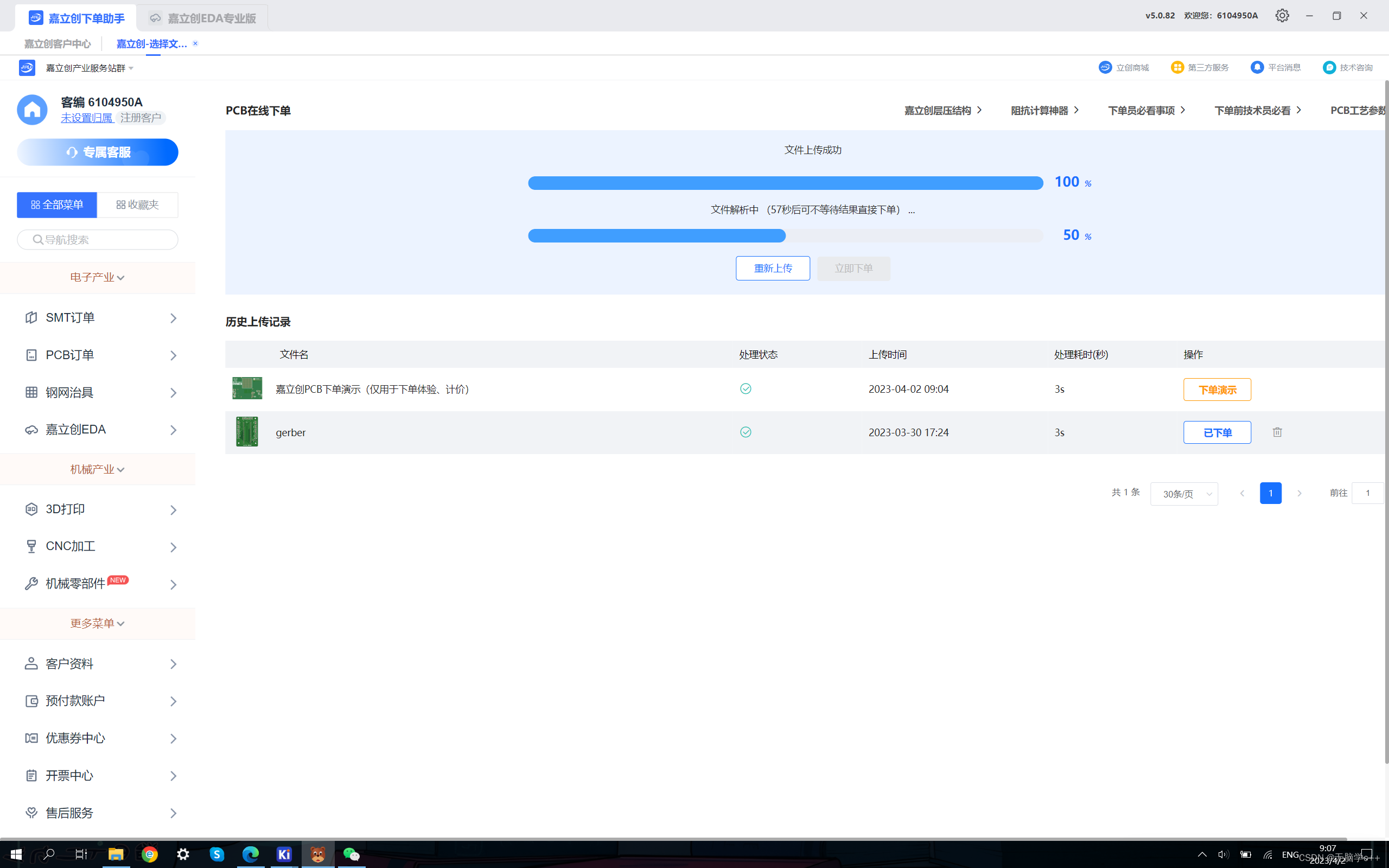The image size is (1389, 868).
Task: Click the 钢网治具 grid icon
Action: (x=31, y=392)
